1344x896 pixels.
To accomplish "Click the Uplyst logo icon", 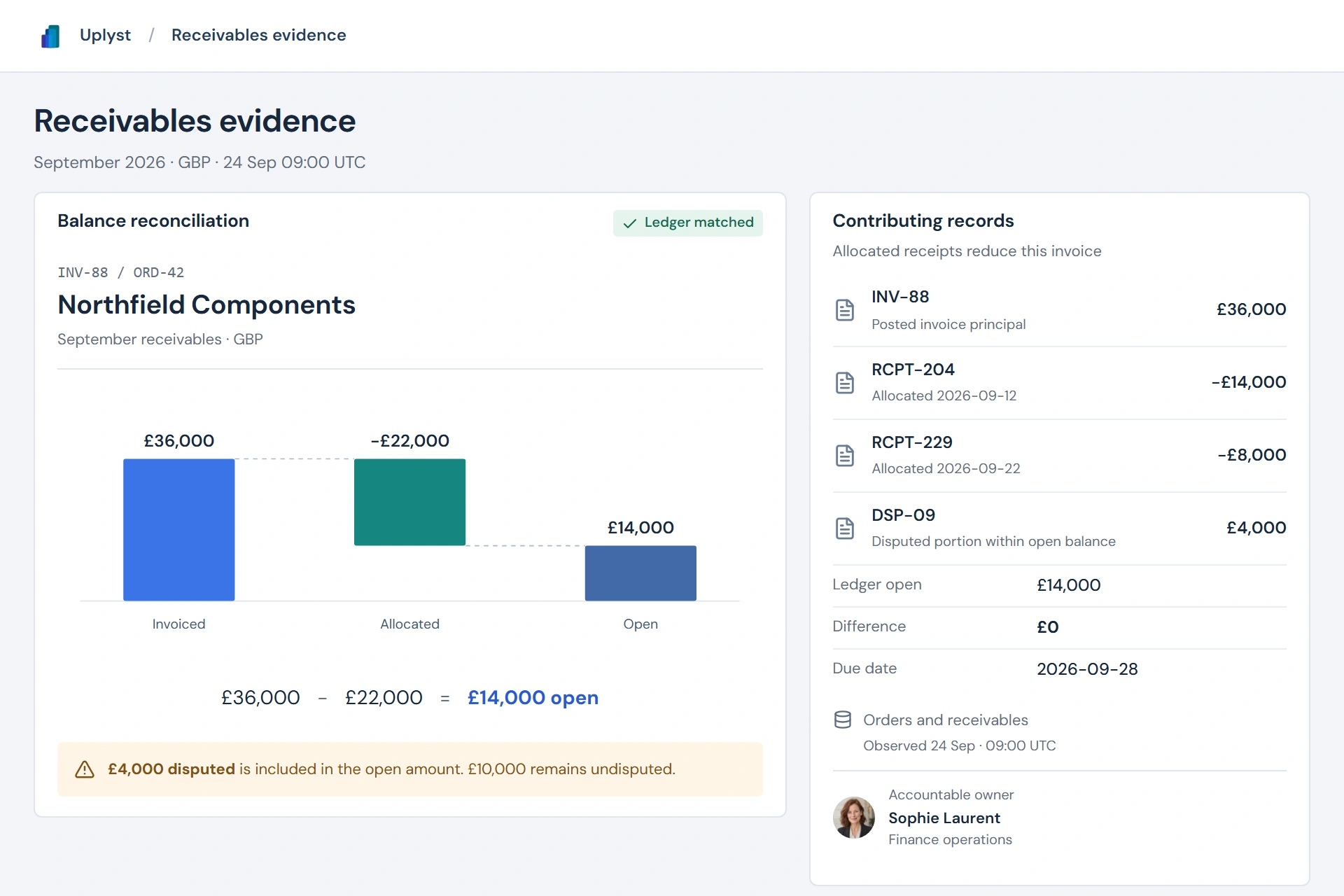I will pyautogui.click(x=50, y=36).
